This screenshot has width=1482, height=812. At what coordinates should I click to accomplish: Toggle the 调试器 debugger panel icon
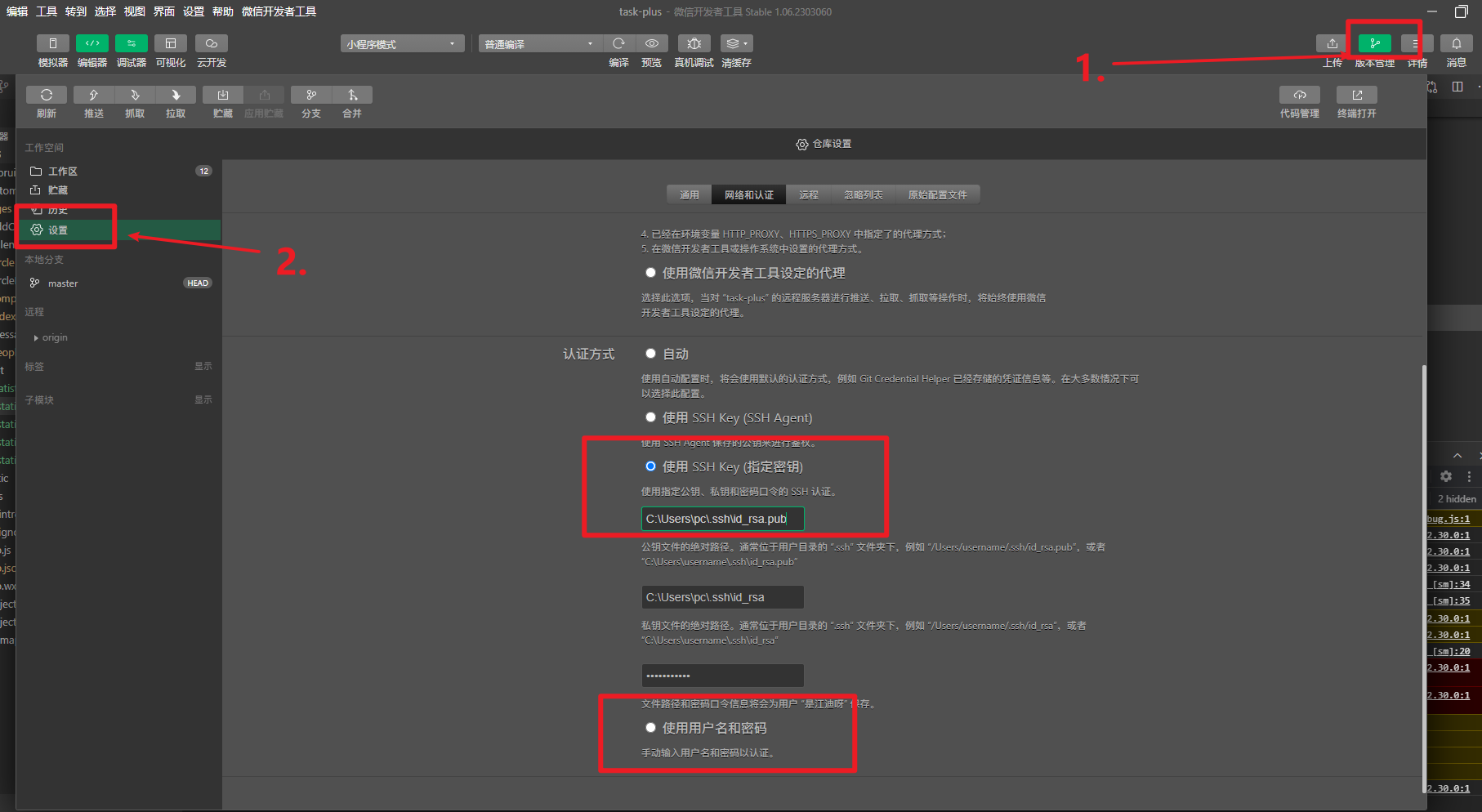click(x=132, y=43)
